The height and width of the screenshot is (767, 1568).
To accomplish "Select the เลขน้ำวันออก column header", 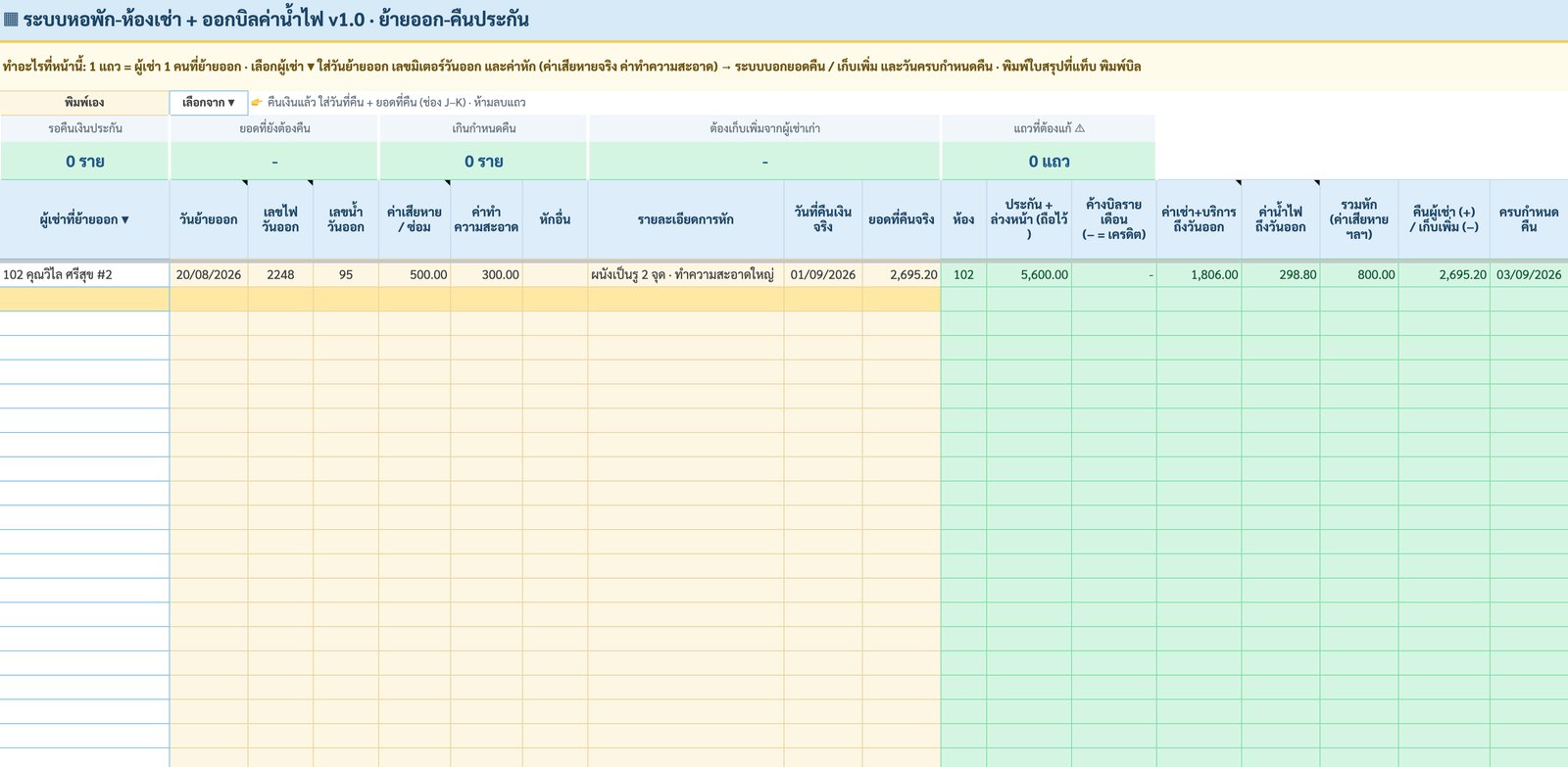I will (x=346, y=220).
